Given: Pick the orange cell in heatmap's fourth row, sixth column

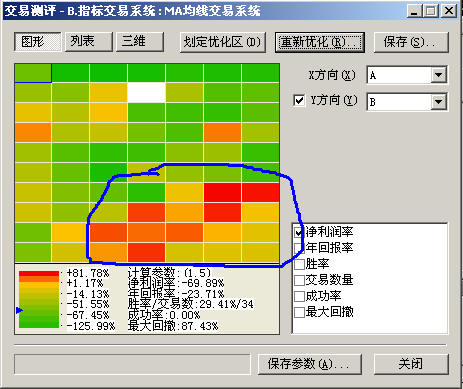Looking at the screenshot, I should click(222, 132).
